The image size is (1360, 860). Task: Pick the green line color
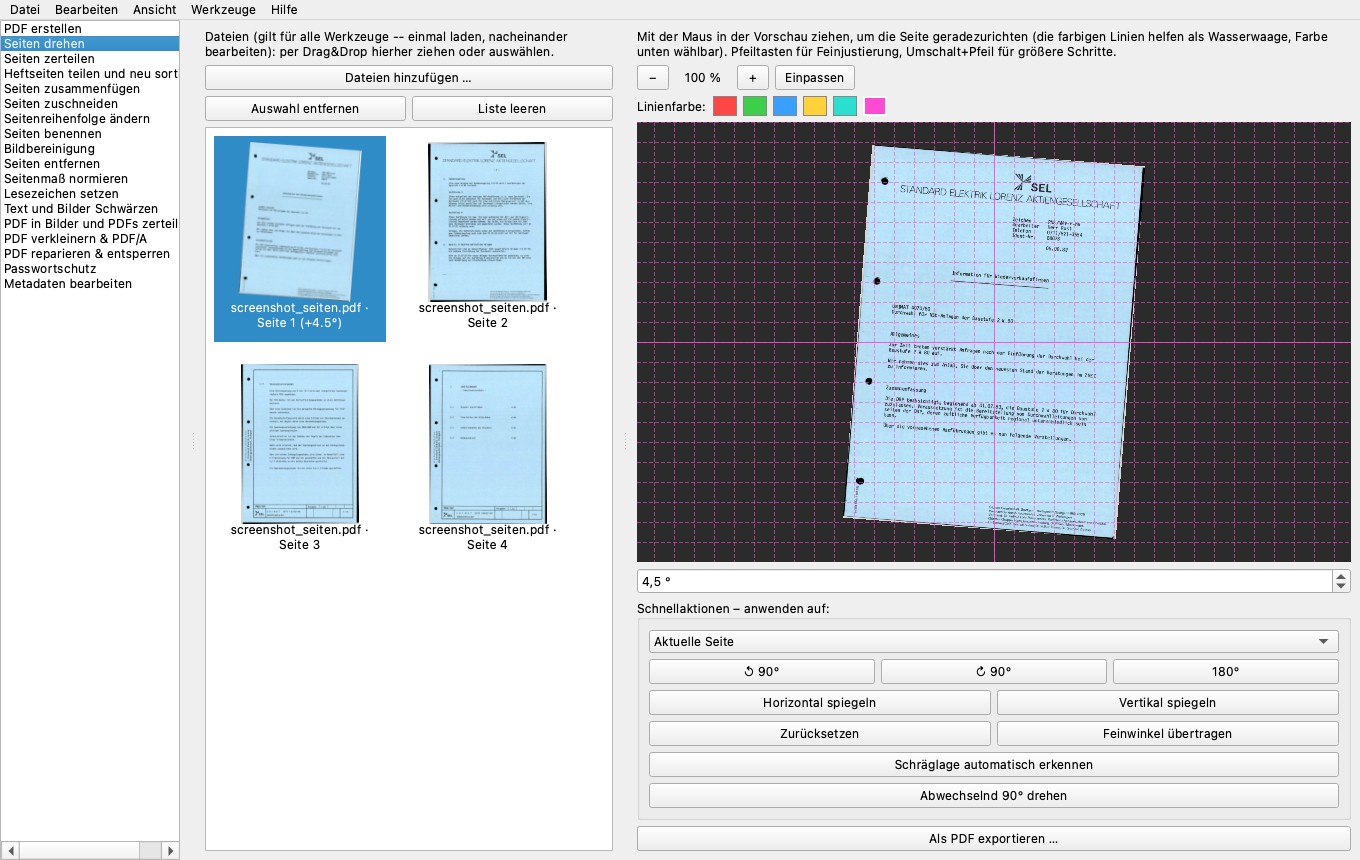(x=755, y=106)
